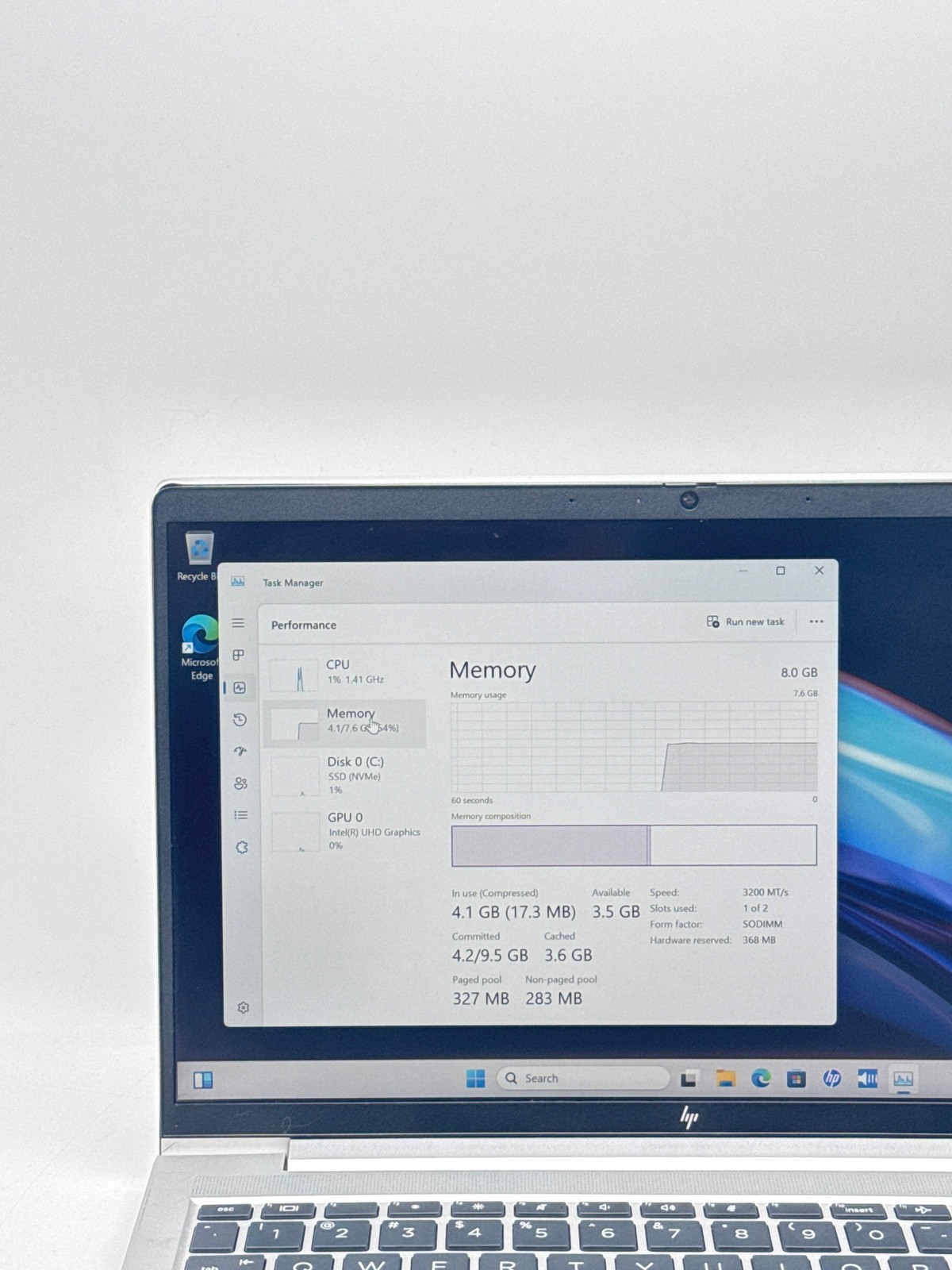Open the three-dot more options menu
Viewport: 952px width, 1270px height.
click(x=816, y=622)
